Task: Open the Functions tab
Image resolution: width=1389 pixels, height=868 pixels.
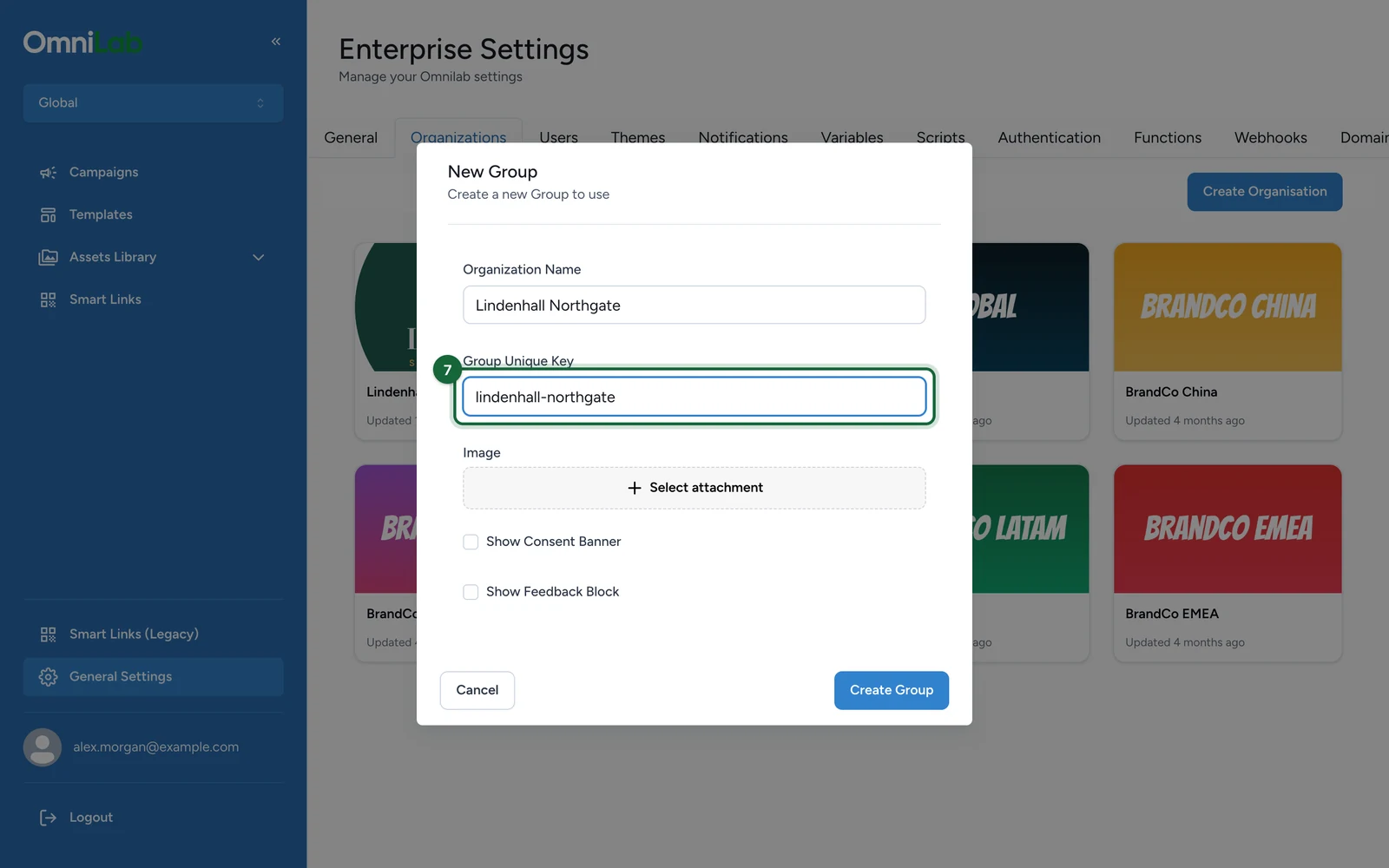Action: pyautogui.click(x=1168, y=138)
